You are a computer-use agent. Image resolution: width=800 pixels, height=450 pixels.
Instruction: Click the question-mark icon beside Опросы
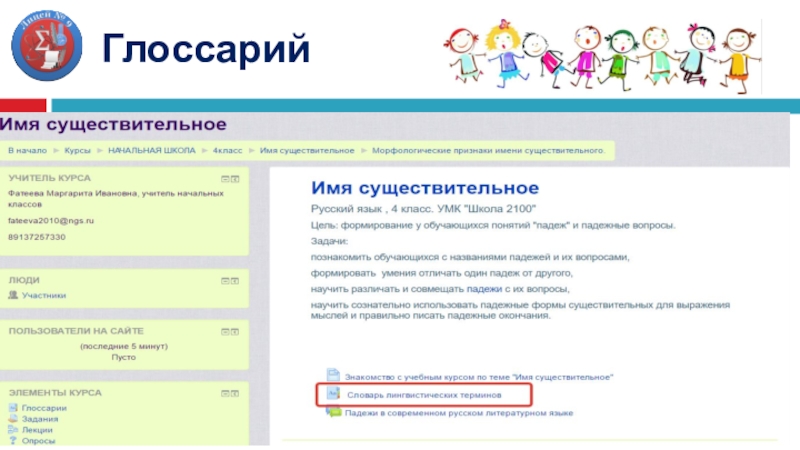tap(13, 440)
